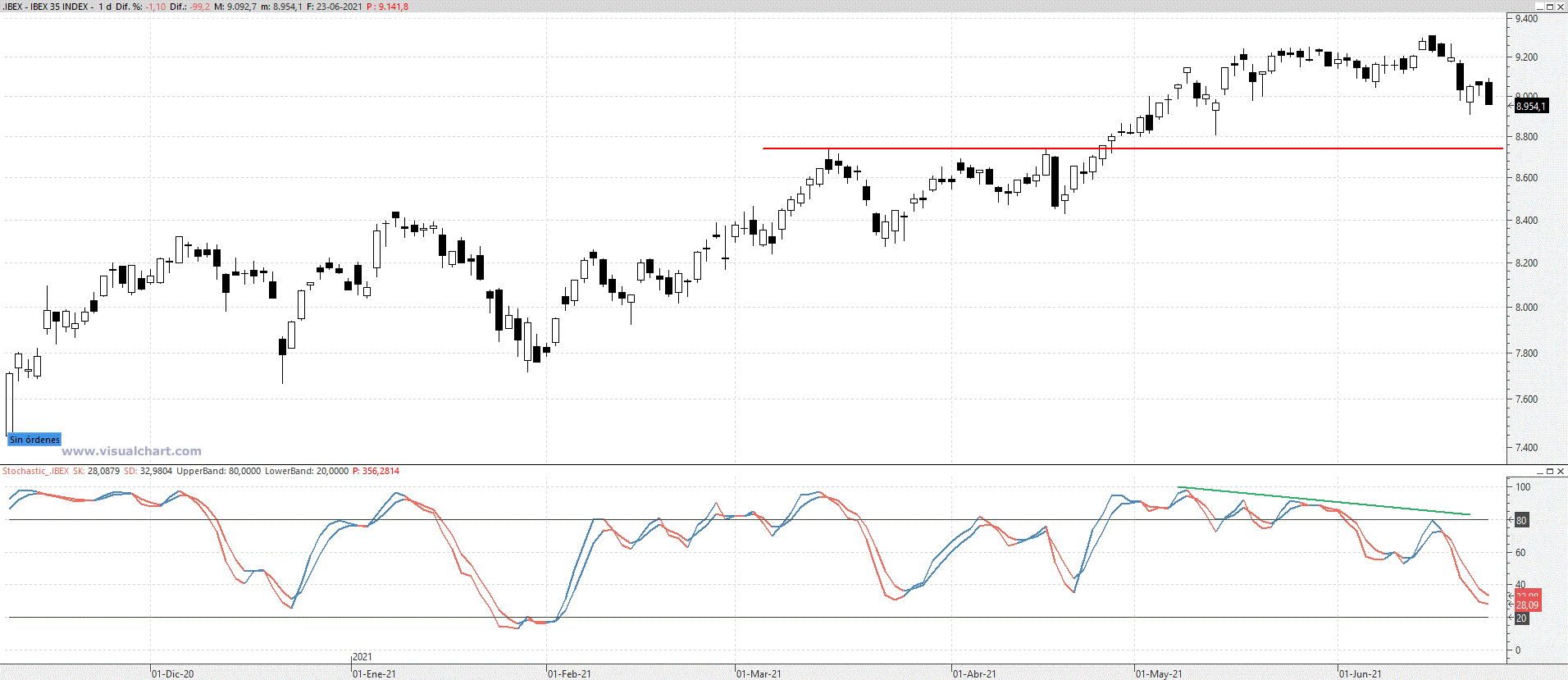The width and height of the screenshot is (1568, 680).
Task: Click the 'P: 9.141,8' value in title
Action: point(387,7)
